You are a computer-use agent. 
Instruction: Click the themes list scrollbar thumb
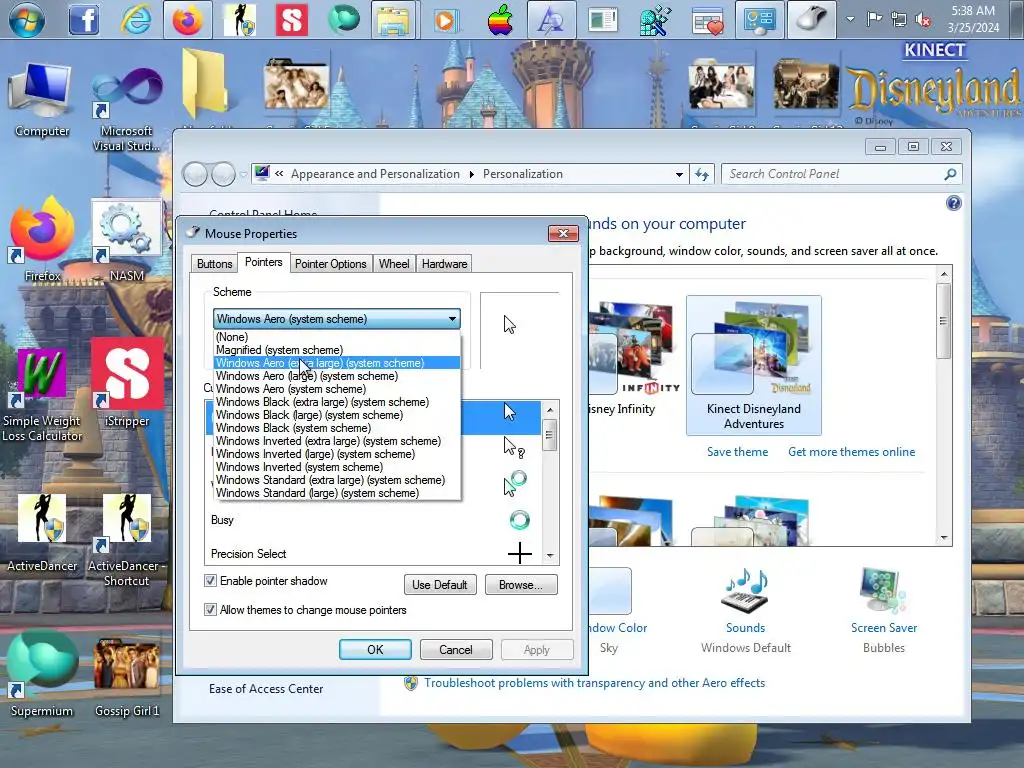tap(943, 321)
